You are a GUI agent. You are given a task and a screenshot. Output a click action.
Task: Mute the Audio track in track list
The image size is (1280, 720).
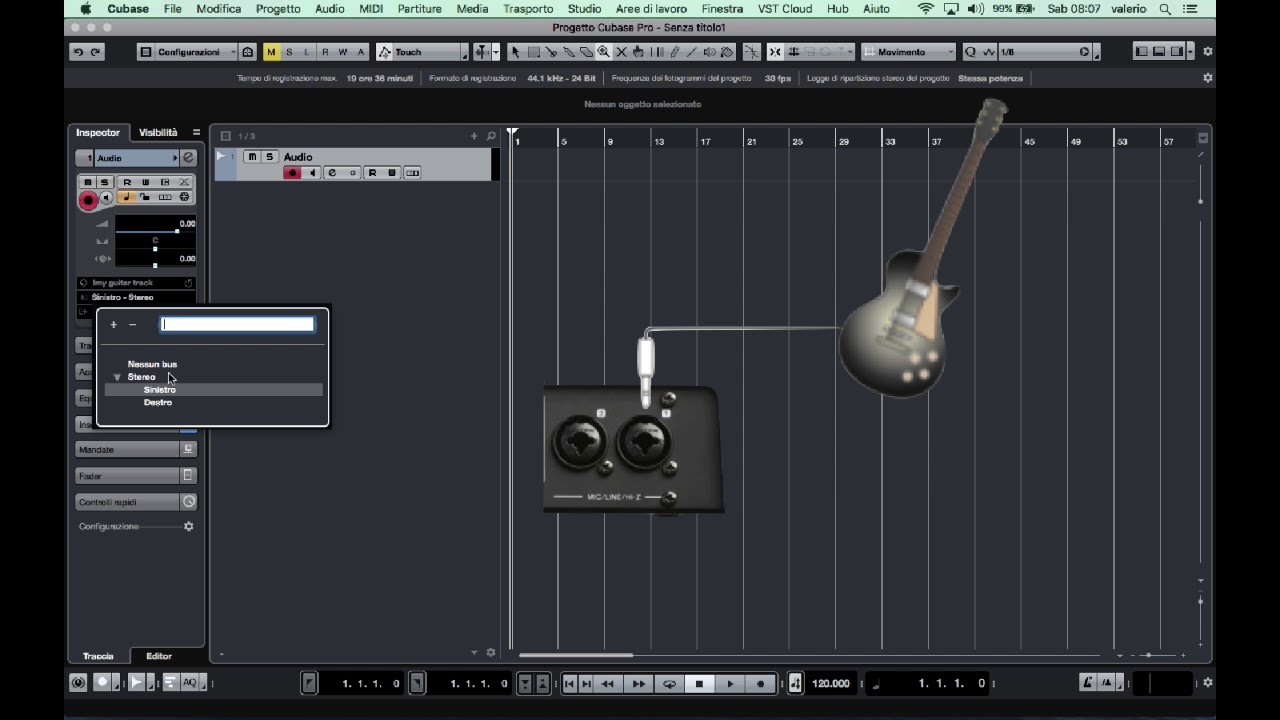(x=252, y=157)
